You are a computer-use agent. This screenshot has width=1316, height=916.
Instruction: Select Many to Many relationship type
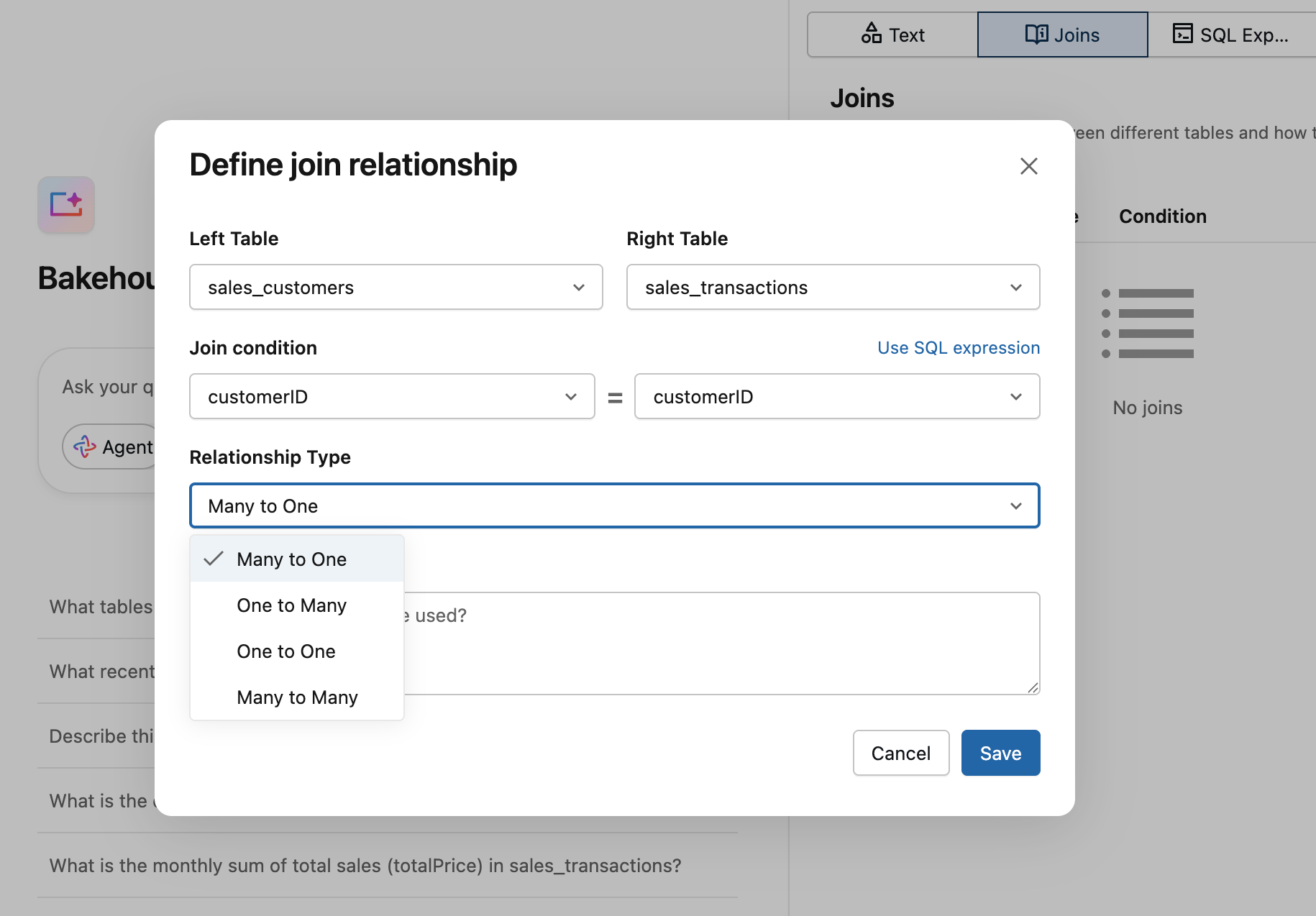[297, 697]
